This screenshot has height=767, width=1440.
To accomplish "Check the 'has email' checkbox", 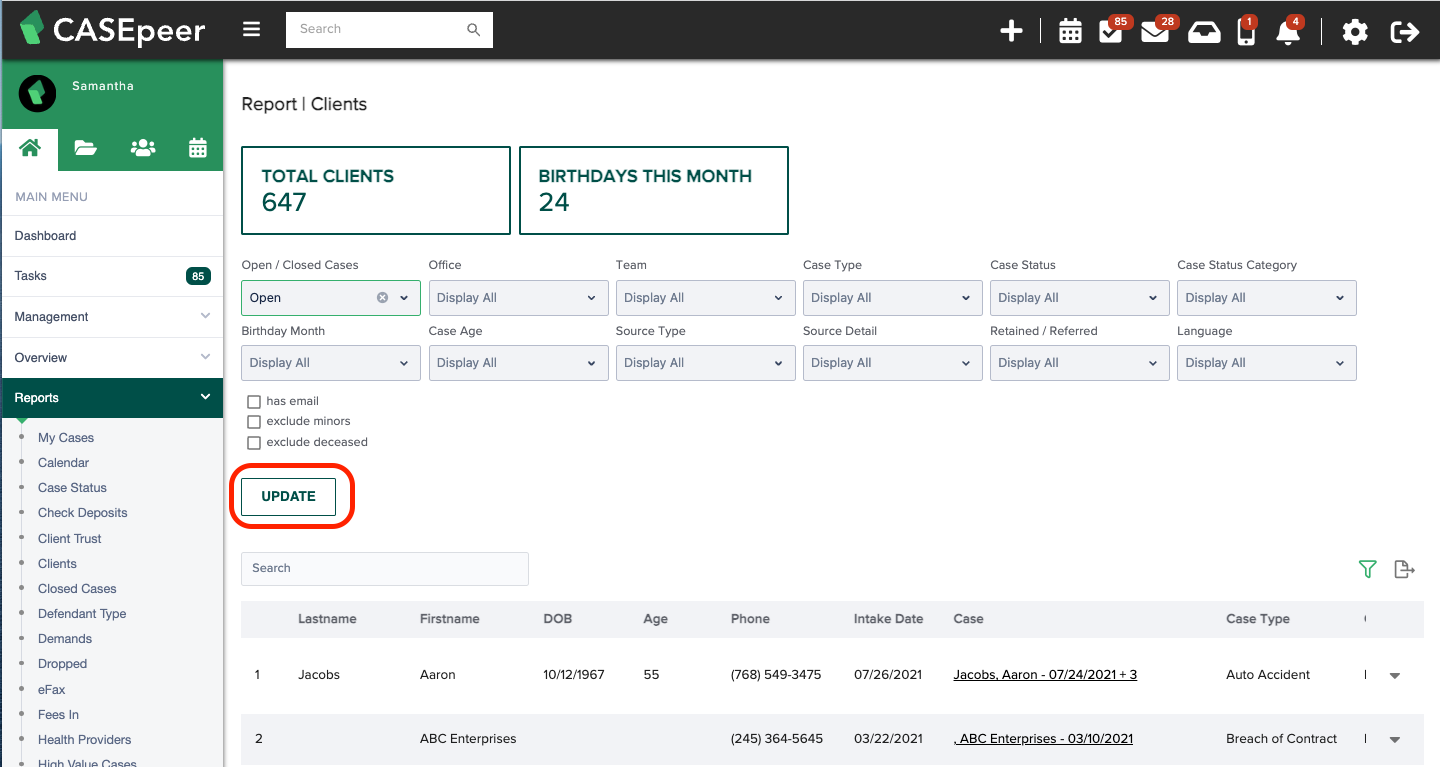I will tap(254, 402).
